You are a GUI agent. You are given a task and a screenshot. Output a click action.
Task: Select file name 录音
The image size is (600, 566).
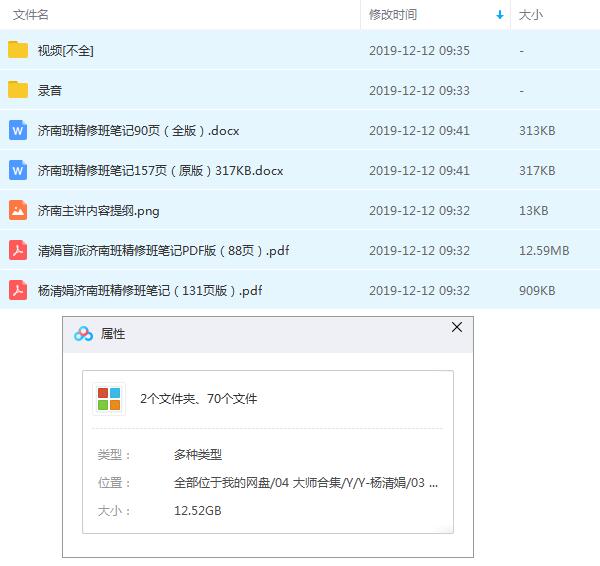[x=50, y=91]
